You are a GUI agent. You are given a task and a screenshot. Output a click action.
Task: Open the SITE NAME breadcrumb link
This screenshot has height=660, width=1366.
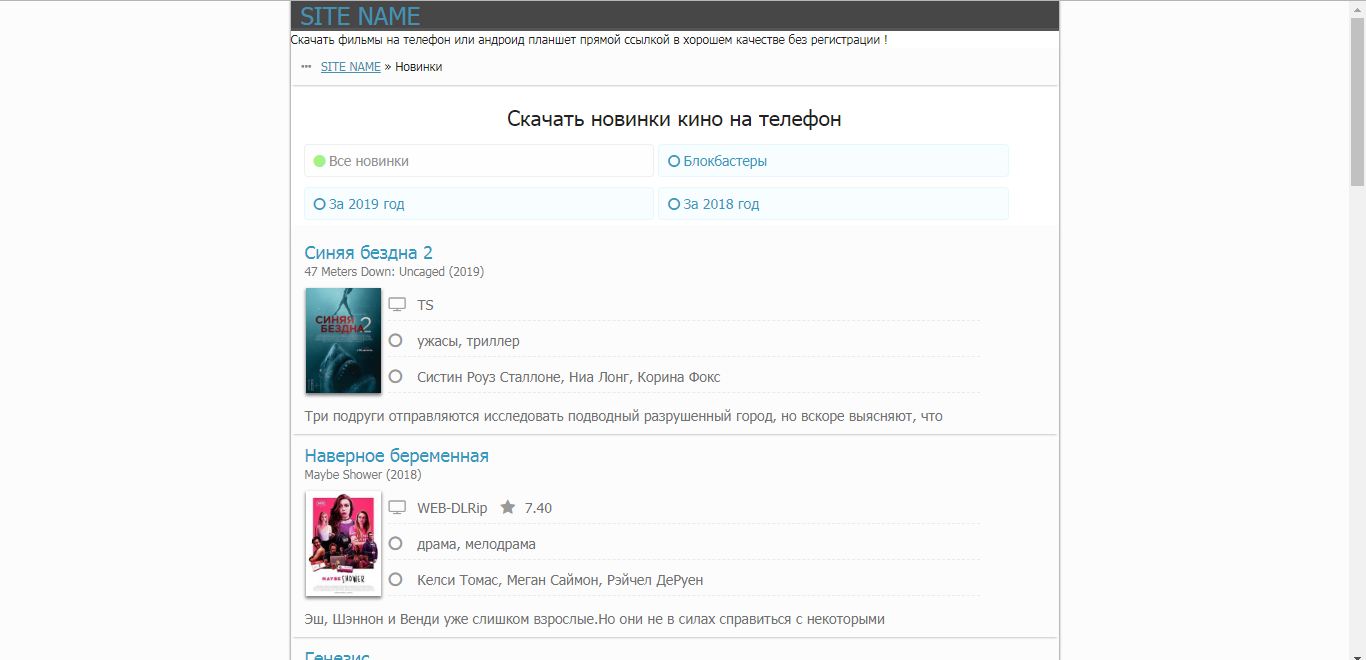click(350, 67)
